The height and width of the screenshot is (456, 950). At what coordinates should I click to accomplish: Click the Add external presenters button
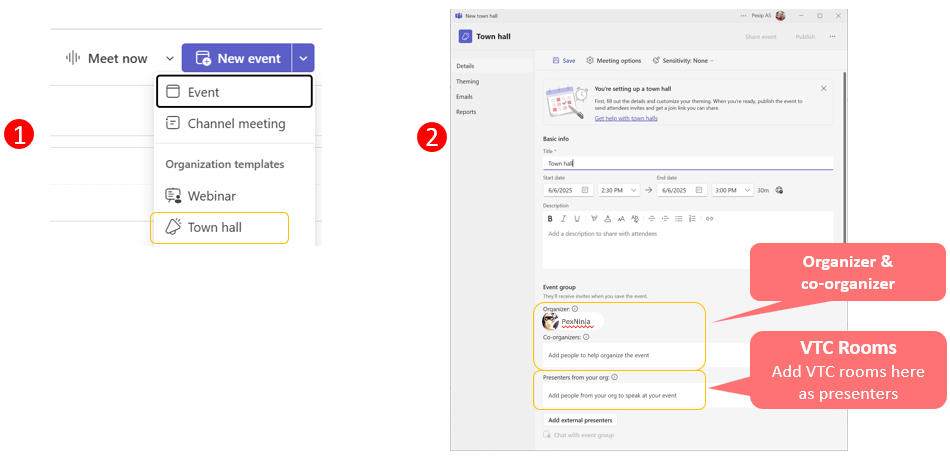coord(580,420)
